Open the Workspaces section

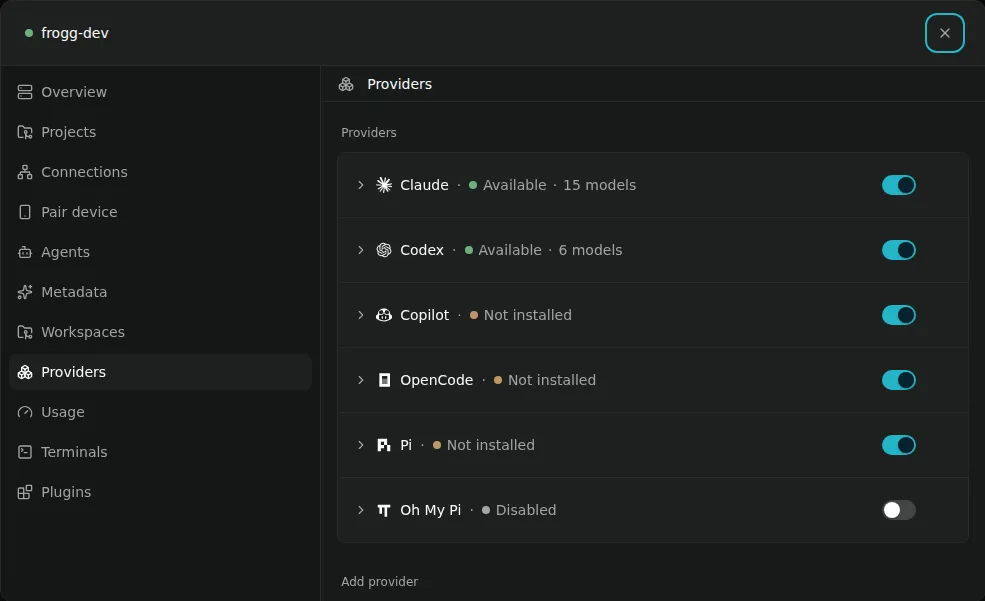(x=160, y=332)
